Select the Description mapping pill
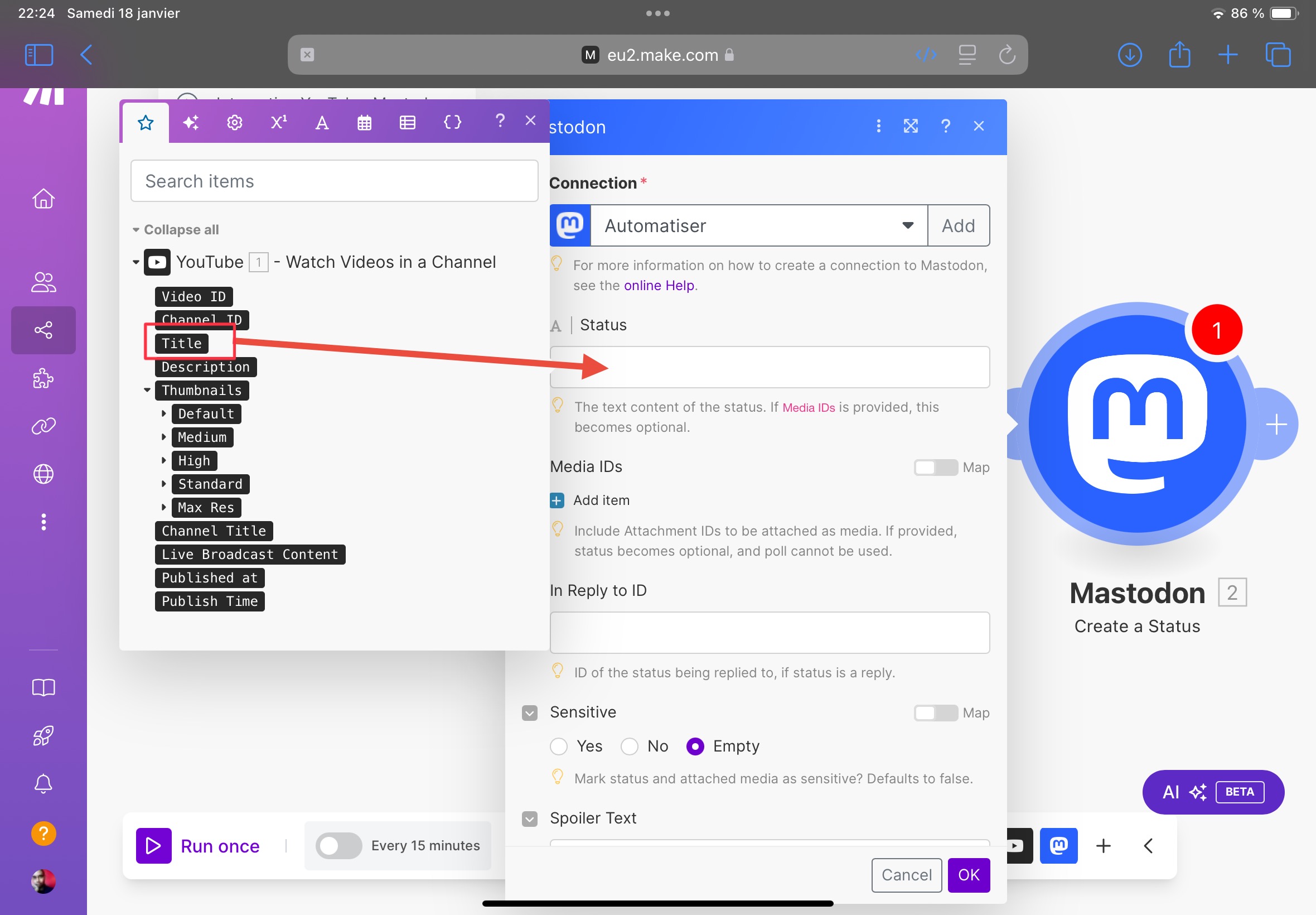1316x915 pixels. [x=206, y=367]
